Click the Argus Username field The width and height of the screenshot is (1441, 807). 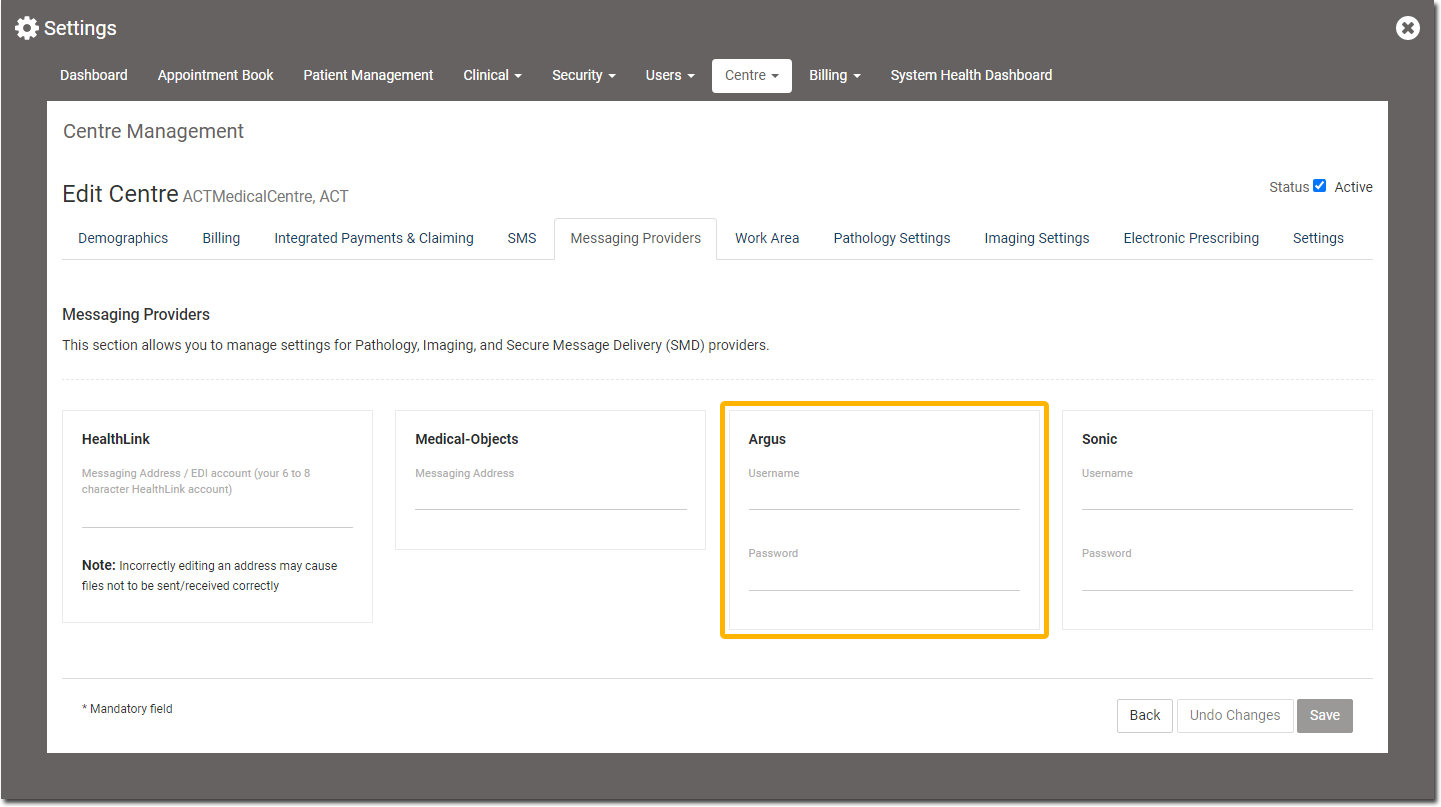pos(884,496)
